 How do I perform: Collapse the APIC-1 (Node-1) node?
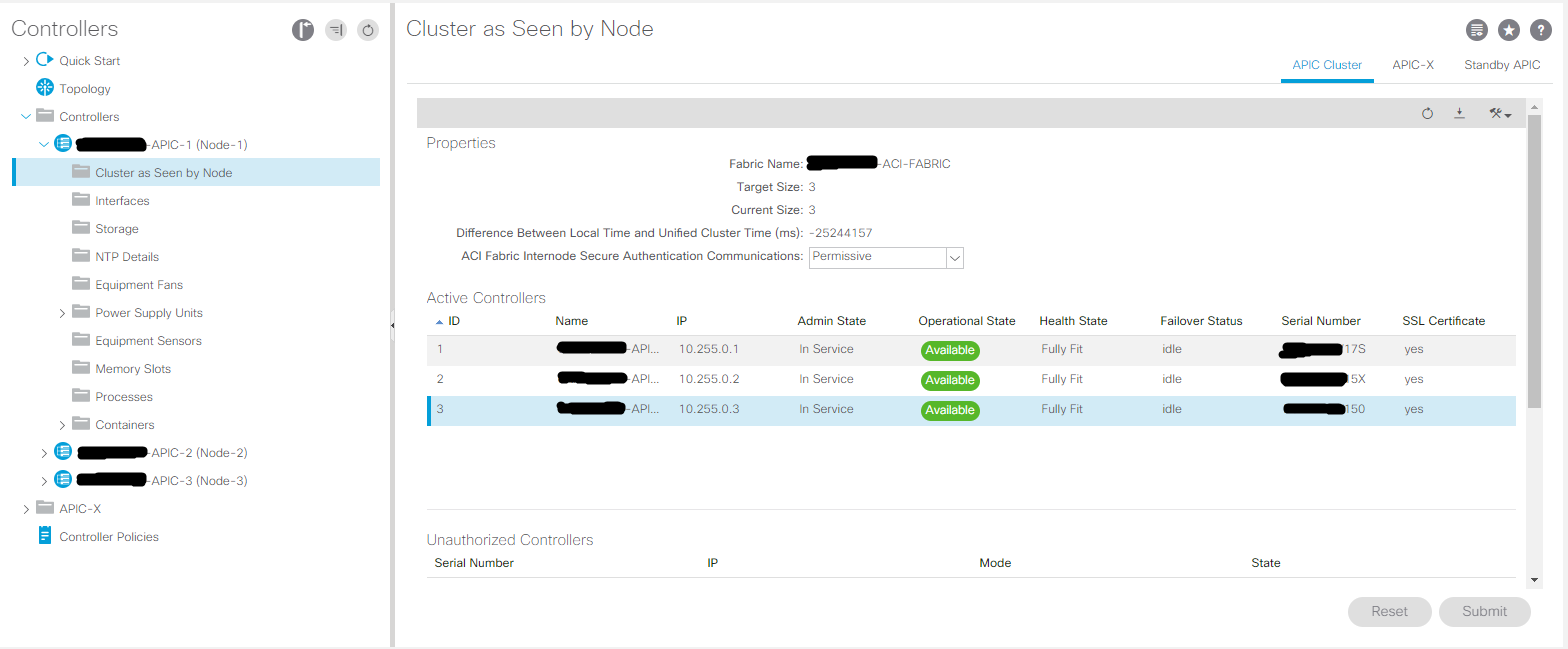[44, 145]
